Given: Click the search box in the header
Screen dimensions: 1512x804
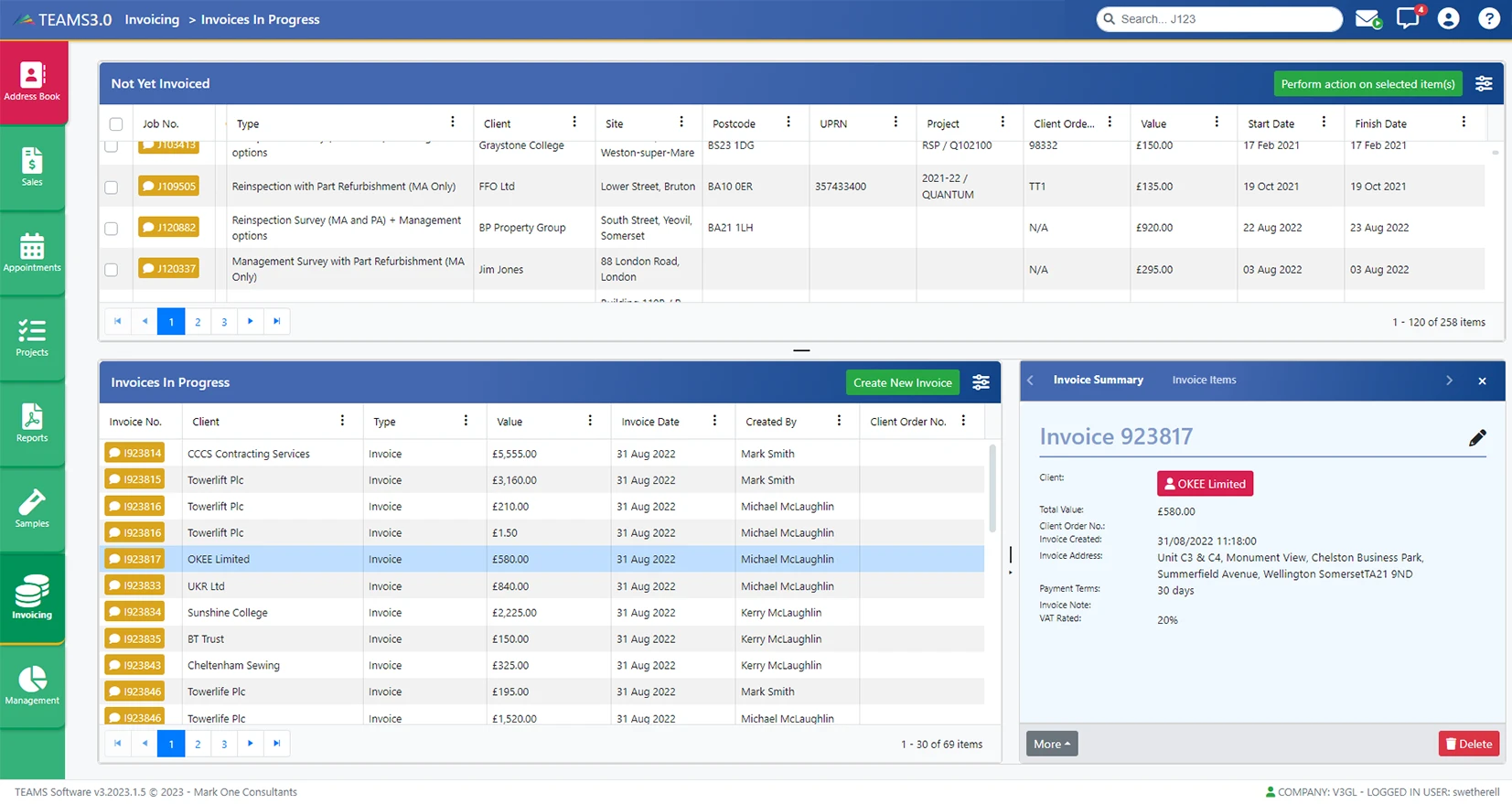Looking at the screenshot, I should coord(1219,19).
